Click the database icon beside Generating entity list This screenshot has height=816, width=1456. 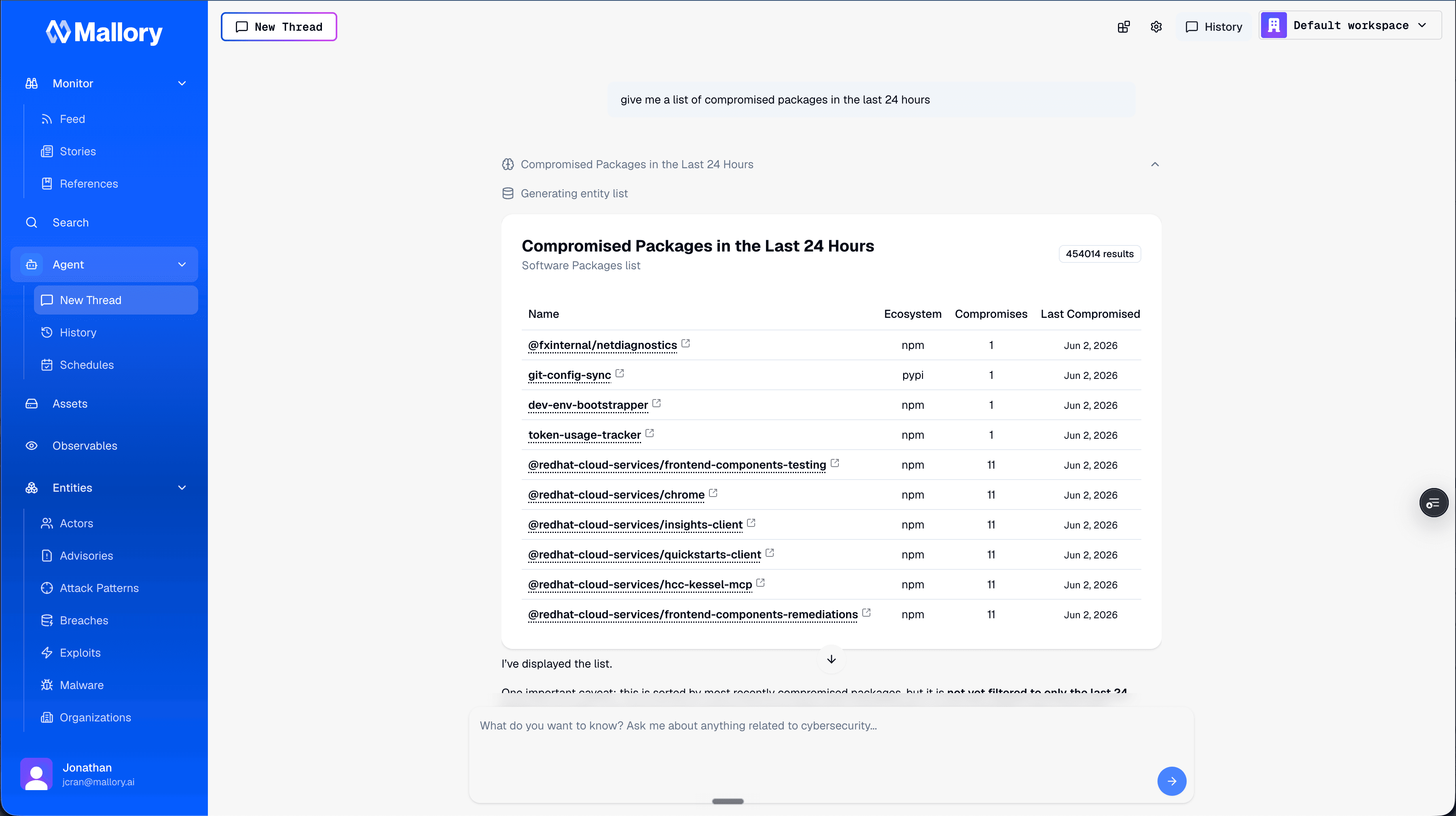[x=508, y=193]
